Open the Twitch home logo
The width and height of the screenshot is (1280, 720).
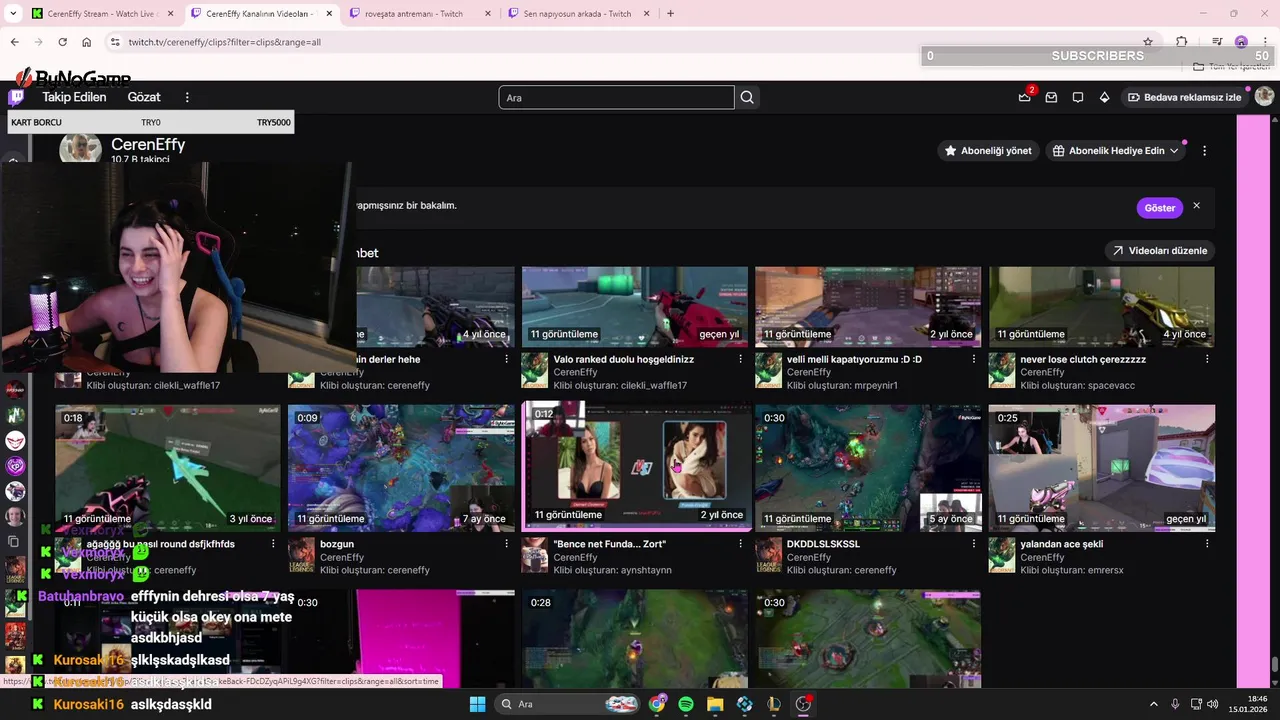16,97
